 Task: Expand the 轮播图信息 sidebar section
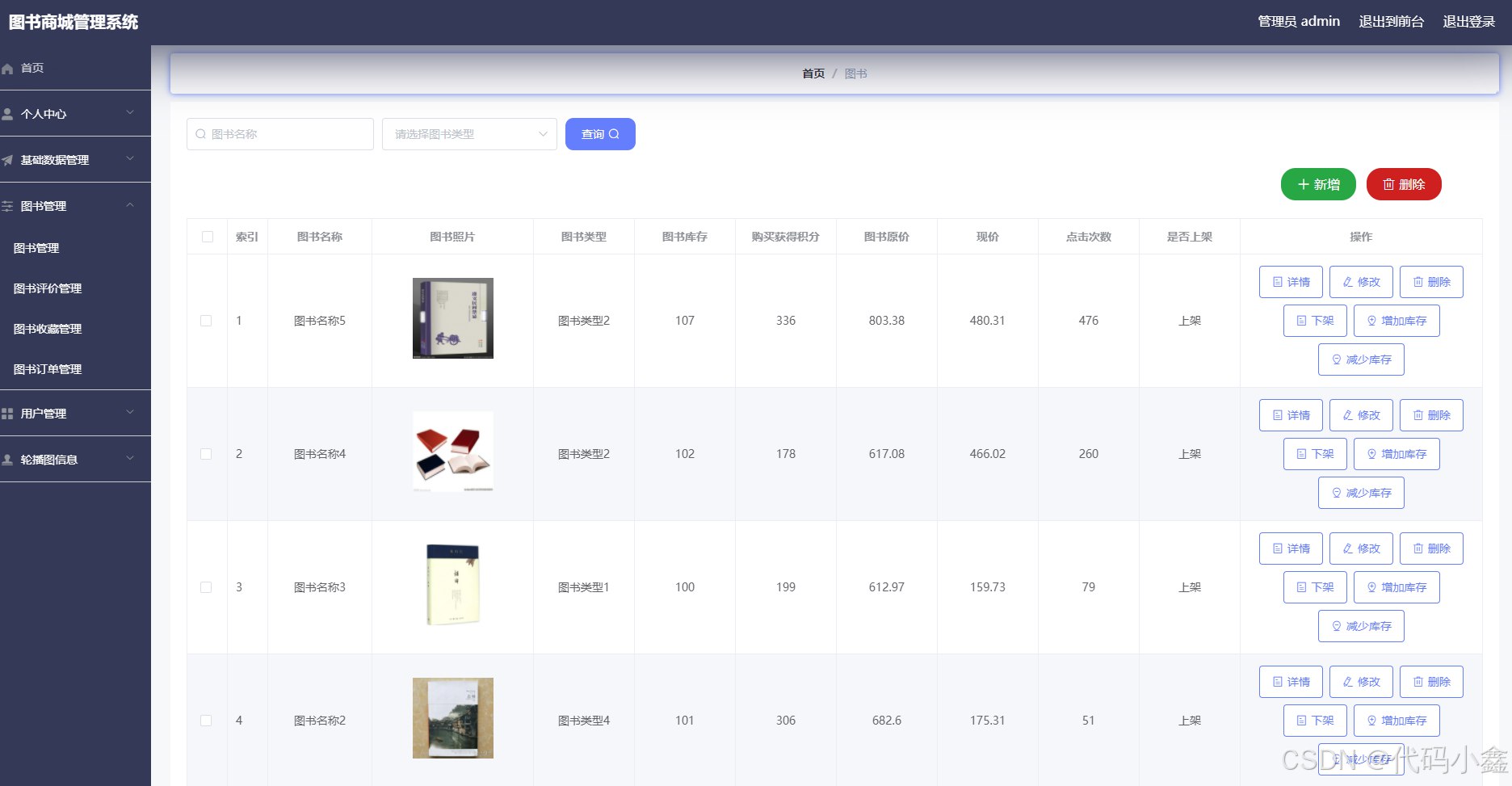point(130,459)
